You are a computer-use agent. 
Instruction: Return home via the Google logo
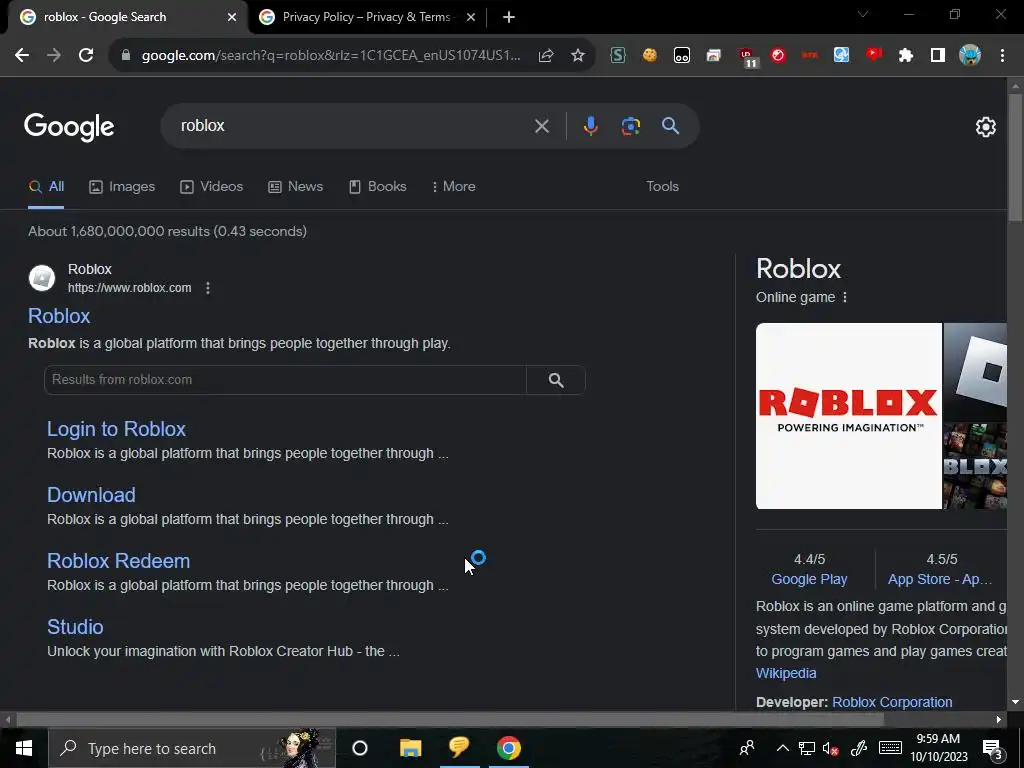69,127
